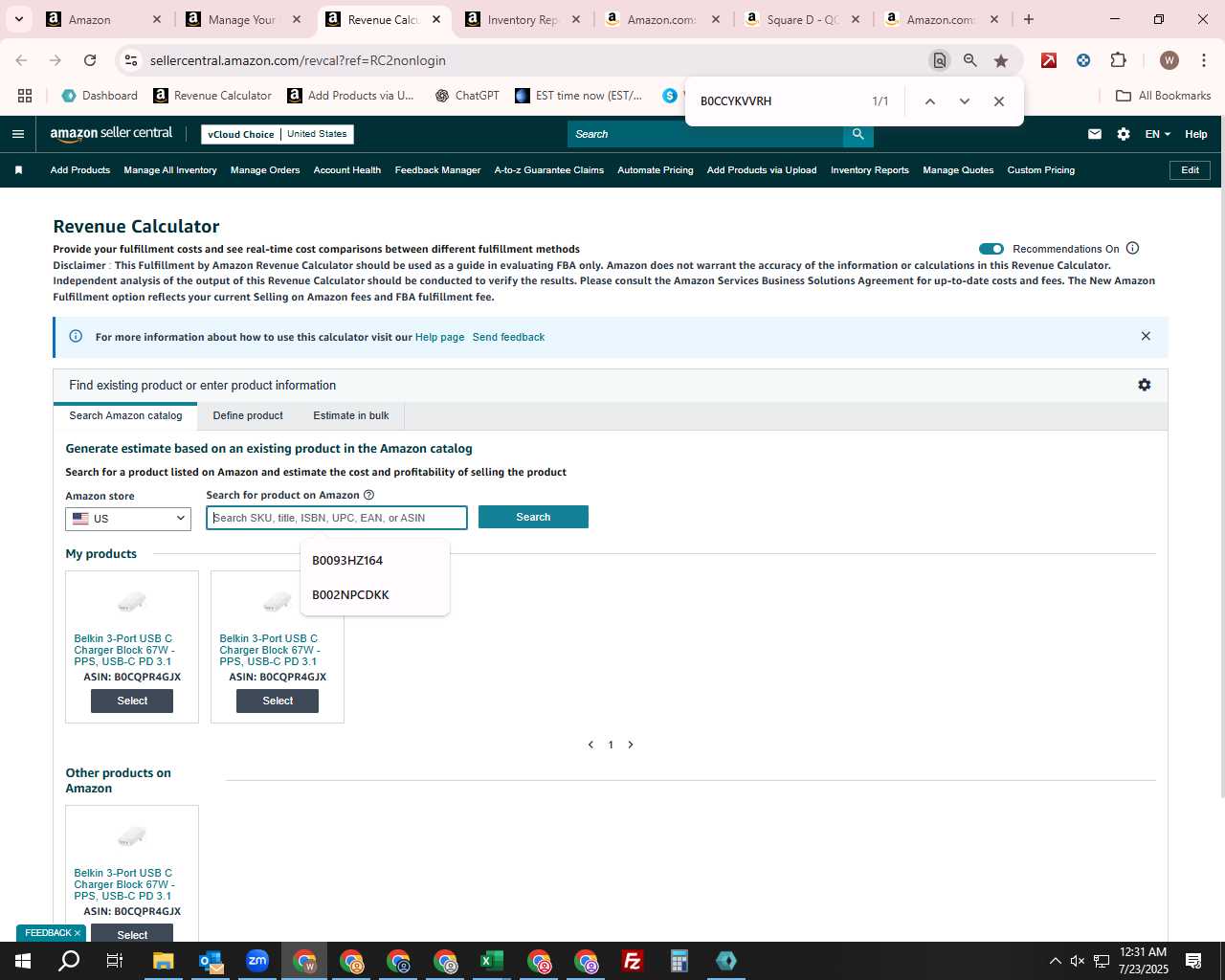Open the new browser tab plus button

(1029, 19)
